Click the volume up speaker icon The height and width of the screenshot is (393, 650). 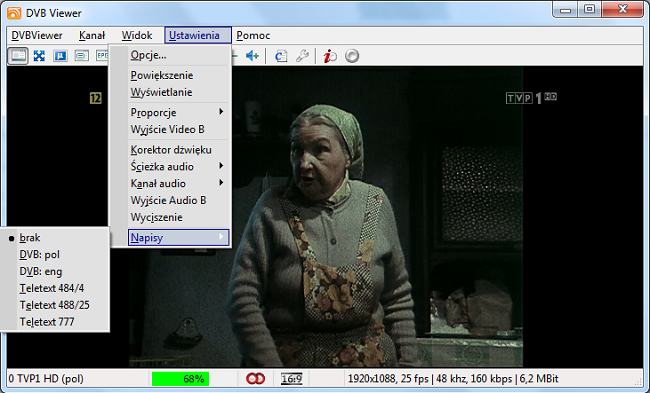click(252, 56)
